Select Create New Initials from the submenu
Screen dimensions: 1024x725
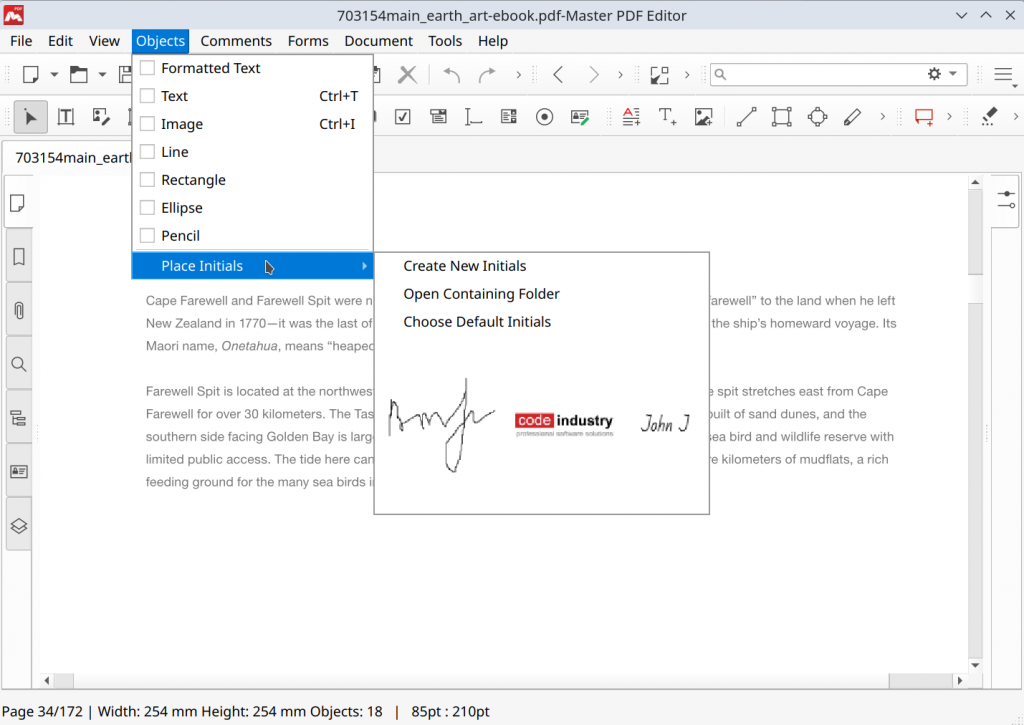pos(464,266)
